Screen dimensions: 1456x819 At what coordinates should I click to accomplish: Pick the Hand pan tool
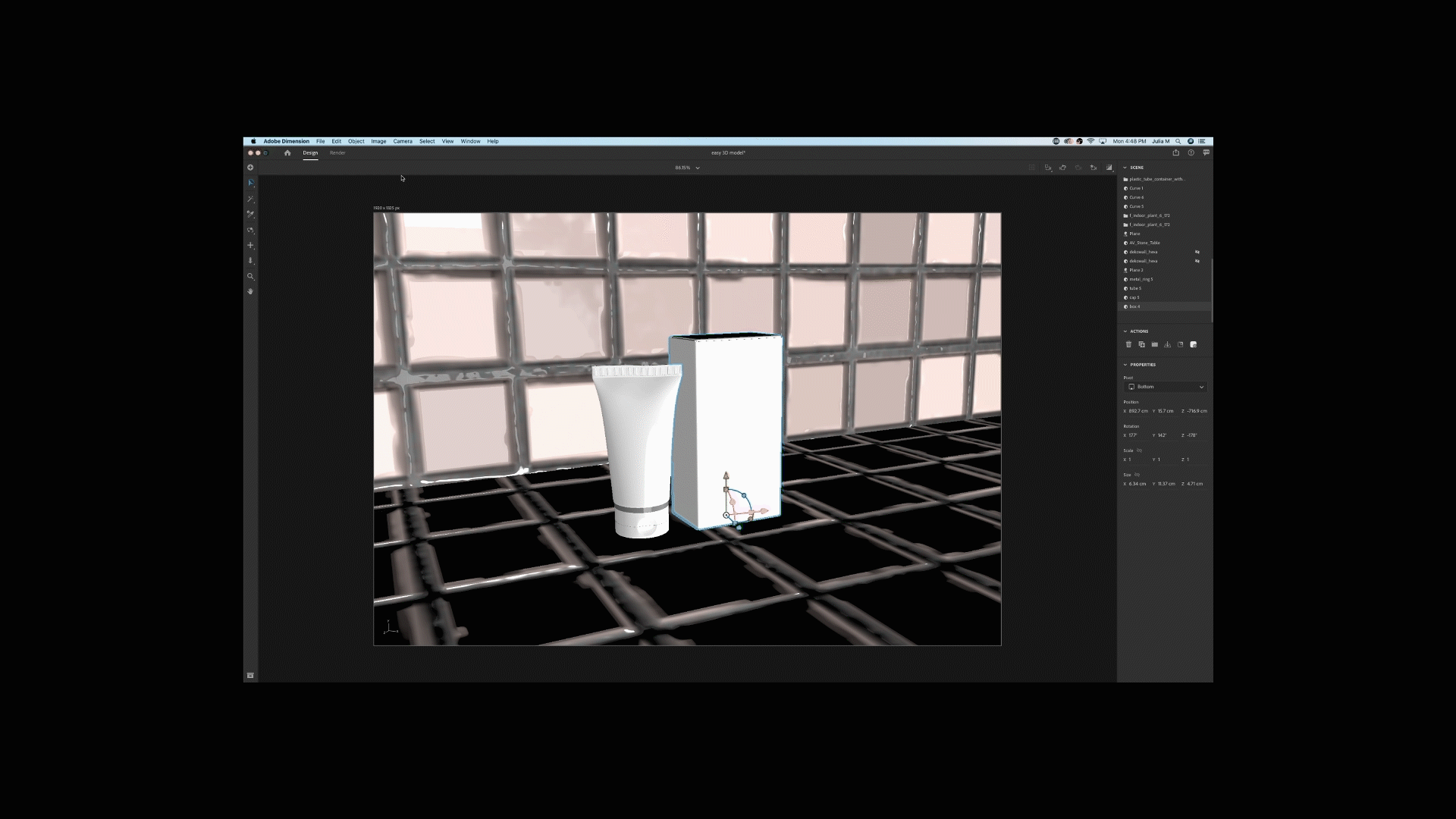(x=250, y=291)
